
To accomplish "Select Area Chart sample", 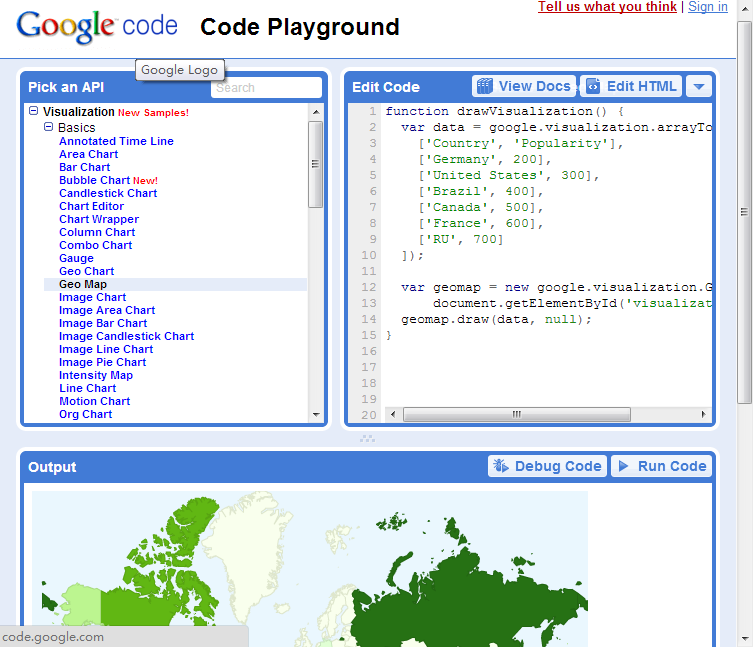I will pos(88,154).
